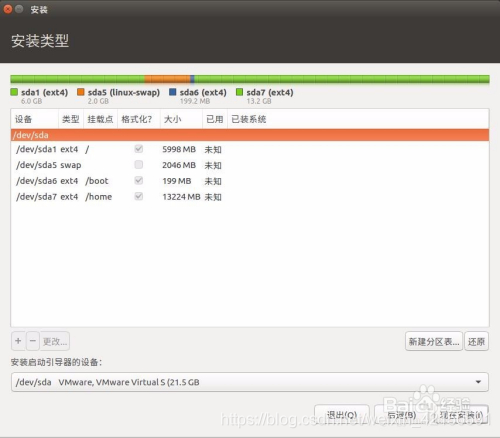This screenshot has width=500, height=438.
Task: Click the 已用 column header
Action: 215,119
